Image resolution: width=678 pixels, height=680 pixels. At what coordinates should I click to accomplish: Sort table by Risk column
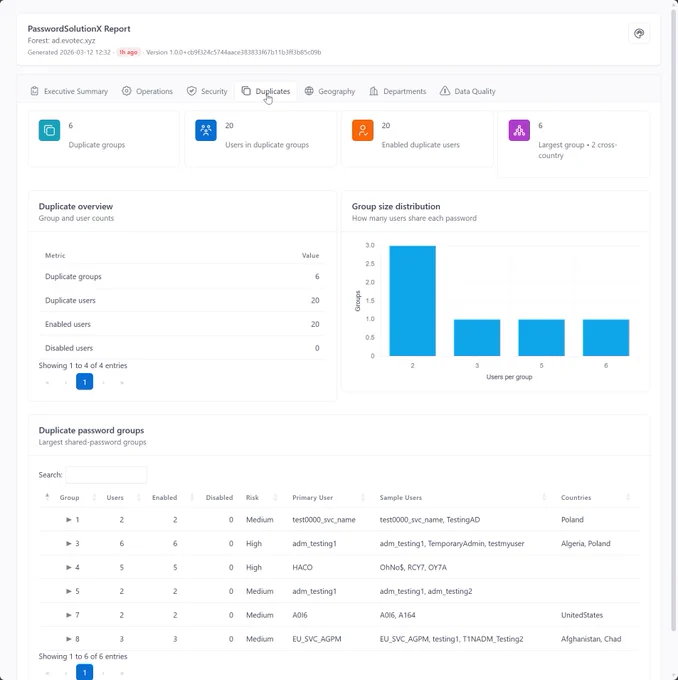coord(252,497)
